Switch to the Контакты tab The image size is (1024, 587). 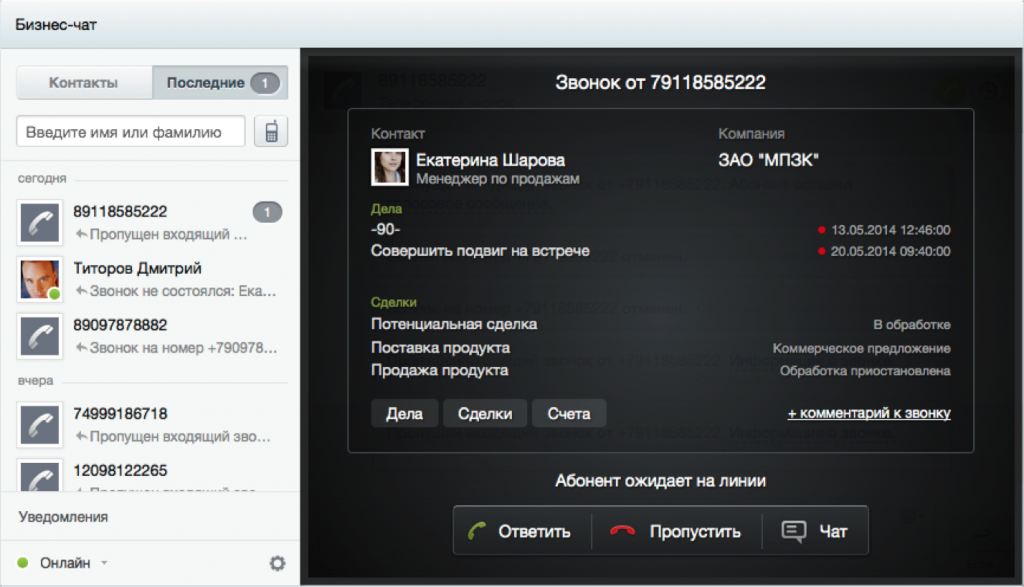[84, 83]
